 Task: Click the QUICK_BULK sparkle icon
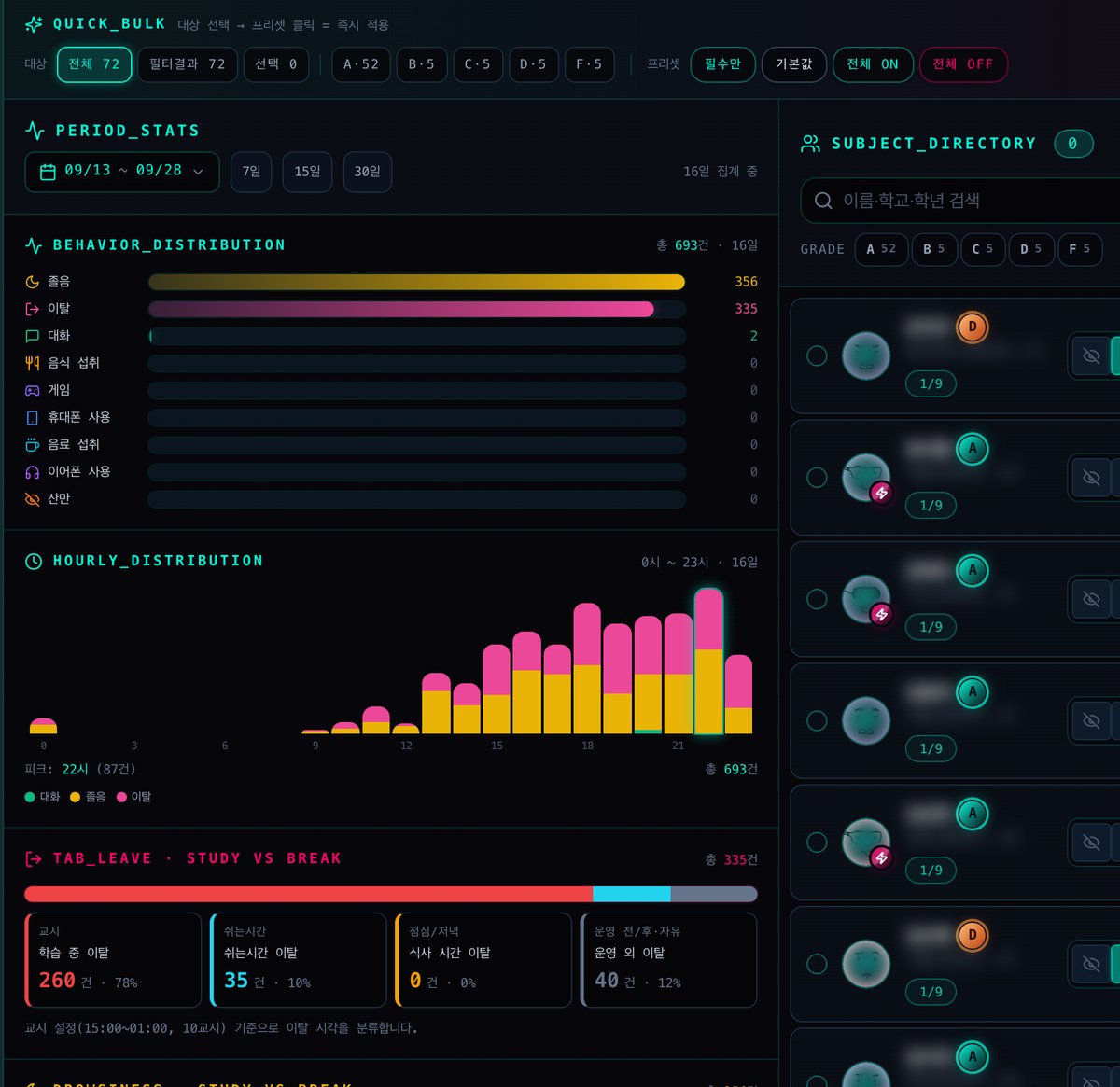[34, 24]
